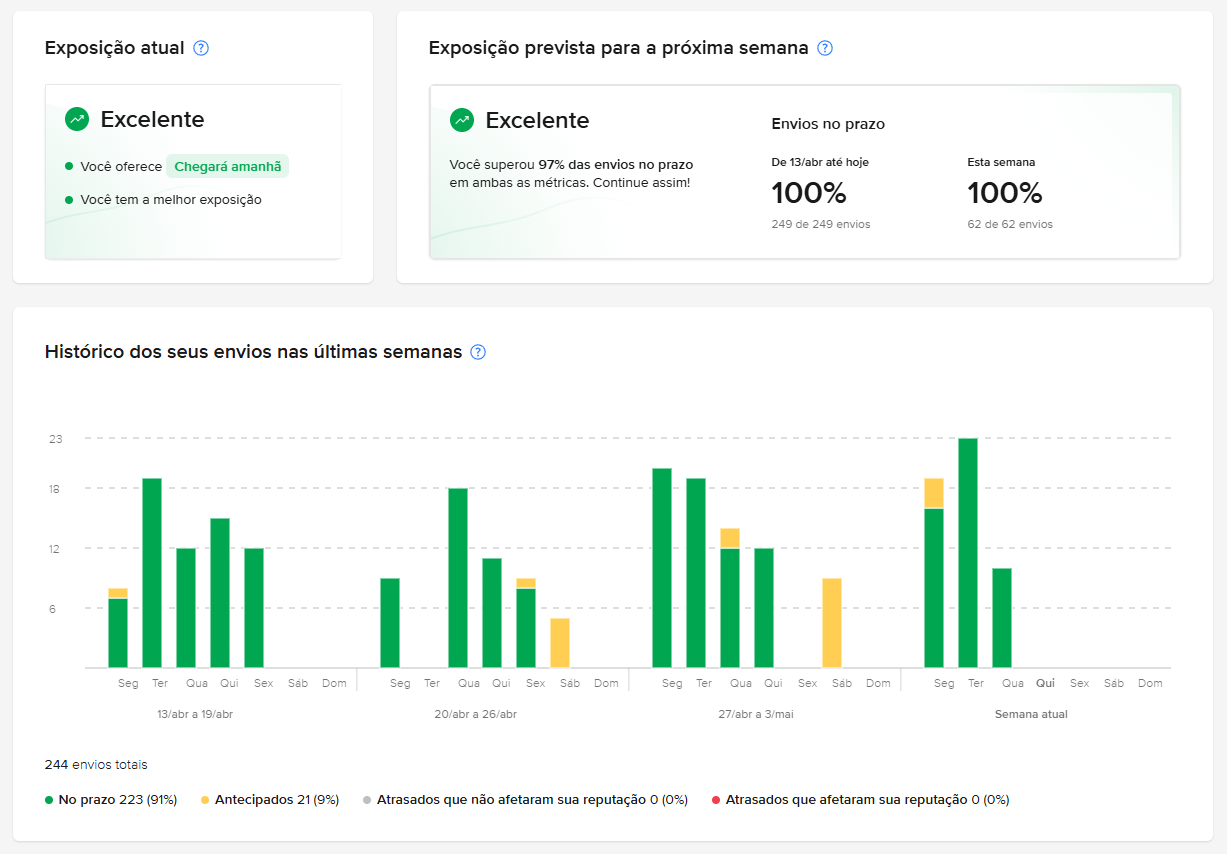The height and width of the screenshot is (854, 1227).
Task: Open help icon next to Exposição prevista
Action: [824, 48]
